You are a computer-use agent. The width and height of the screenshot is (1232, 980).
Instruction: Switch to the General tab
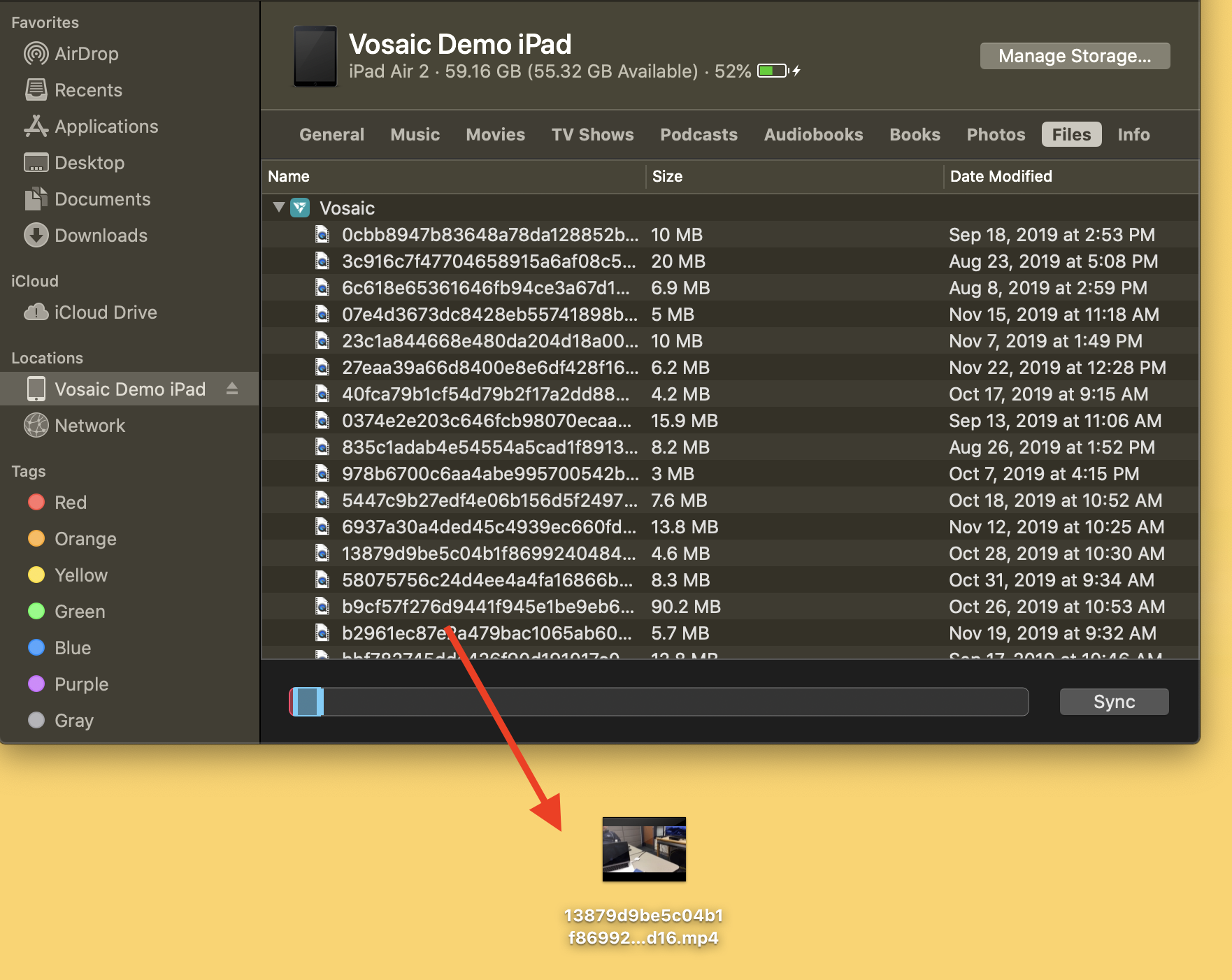[x=332, y=134]
